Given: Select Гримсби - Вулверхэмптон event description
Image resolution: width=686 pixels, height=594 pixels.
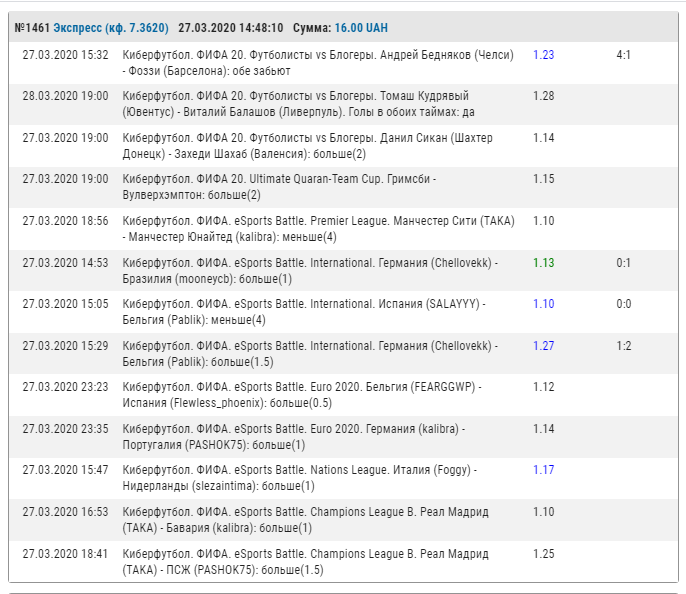Looking at the screenshot, I should click(279, 187).
